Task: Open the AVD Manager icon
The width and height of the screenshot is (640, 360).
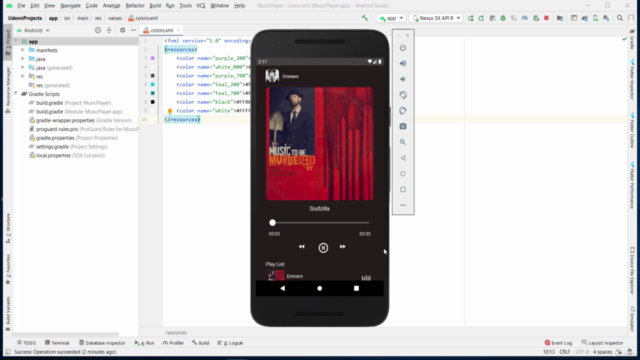Action: click(596, 18)
